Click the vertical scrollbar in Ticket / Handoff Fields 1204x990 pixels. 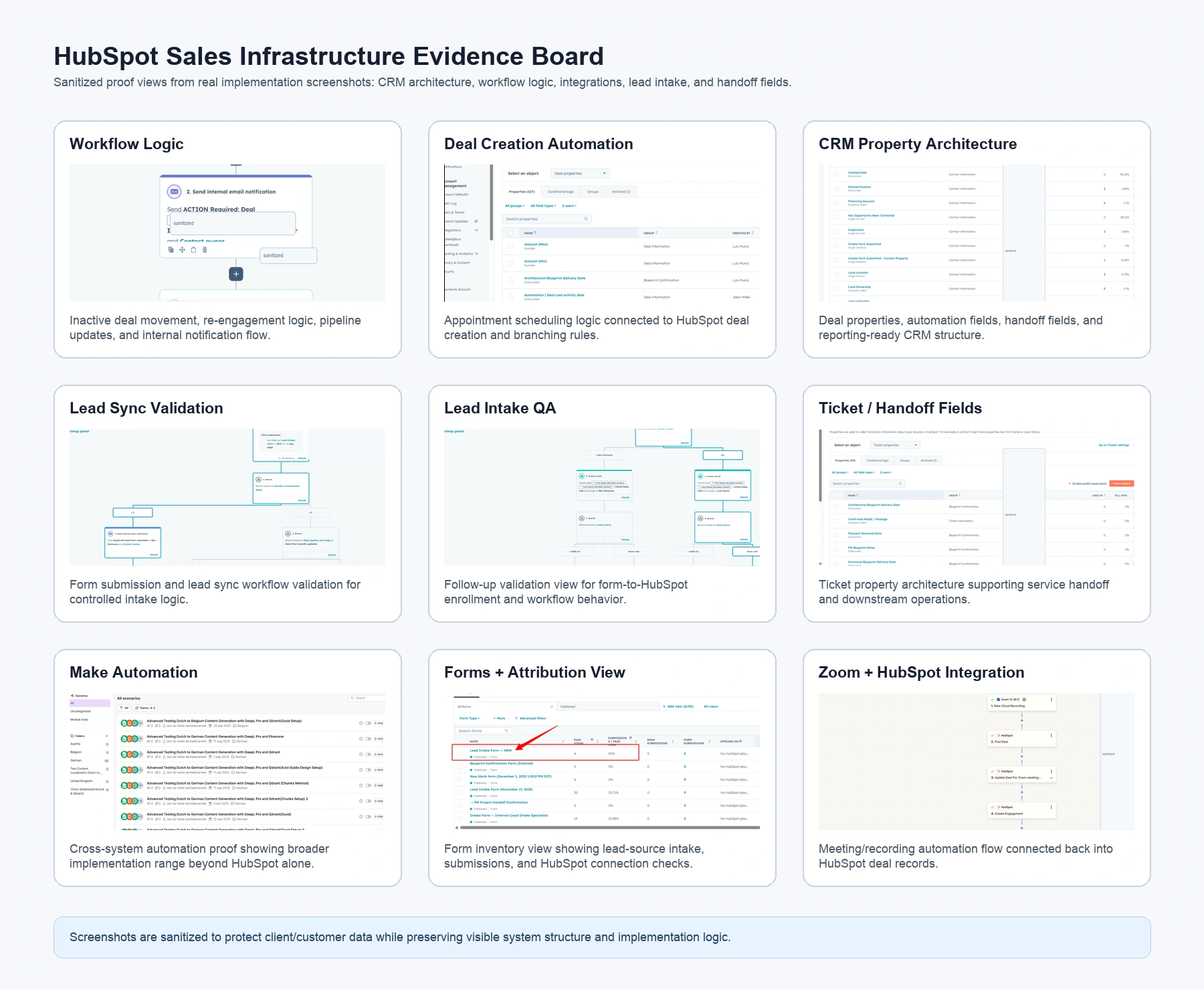(x=820, y=465)
